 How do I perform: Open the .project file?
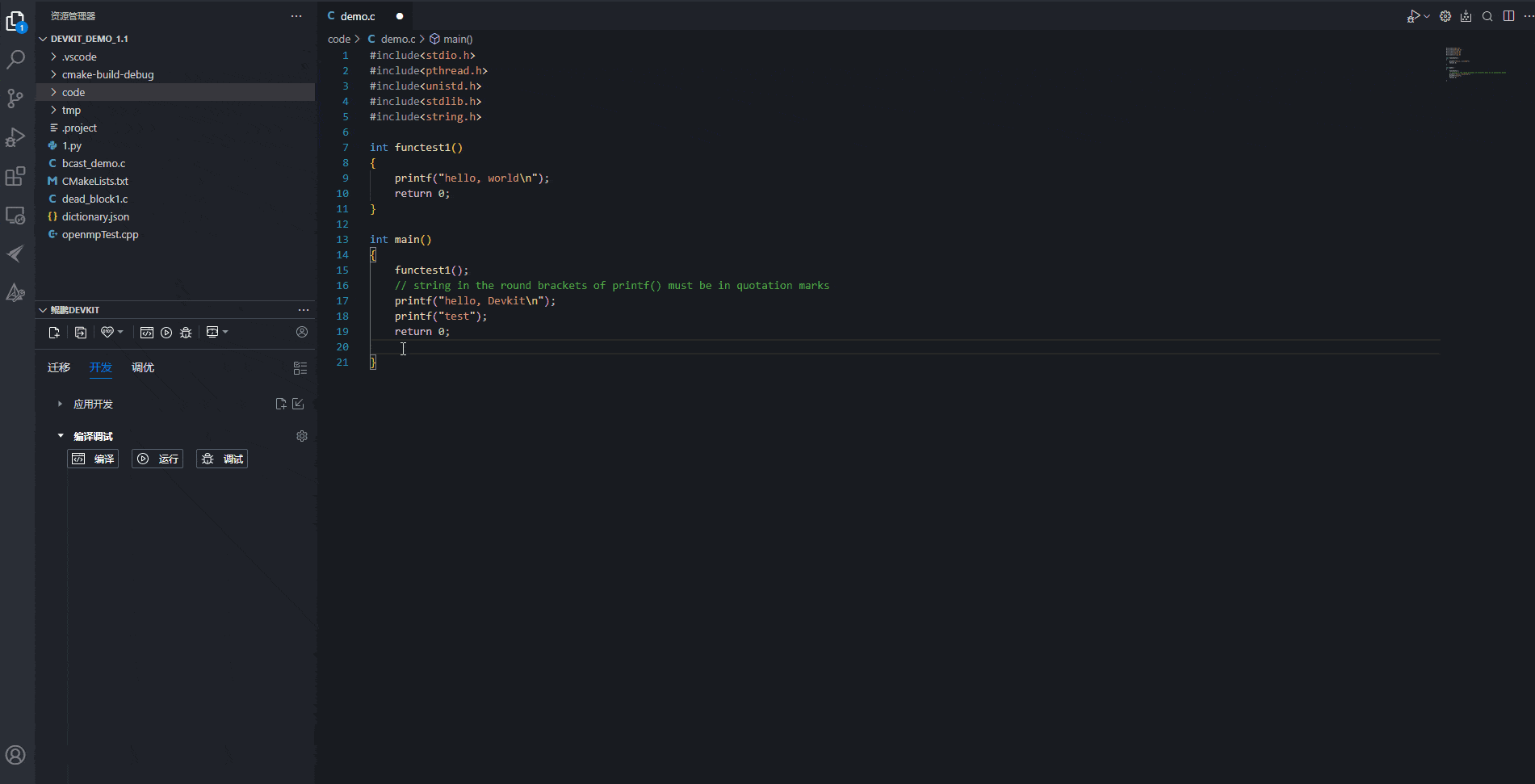pyautogui.click(x=175, y=128)
